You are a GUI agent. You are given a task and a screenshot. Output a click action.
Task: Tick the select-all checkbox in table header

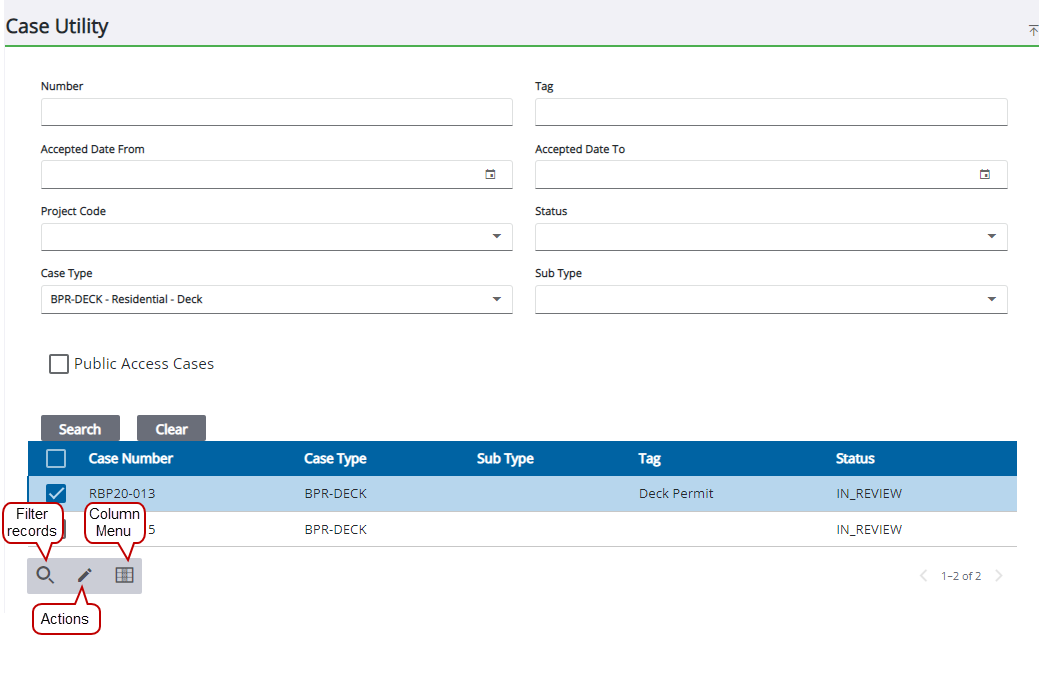click(x=56, y=458)
